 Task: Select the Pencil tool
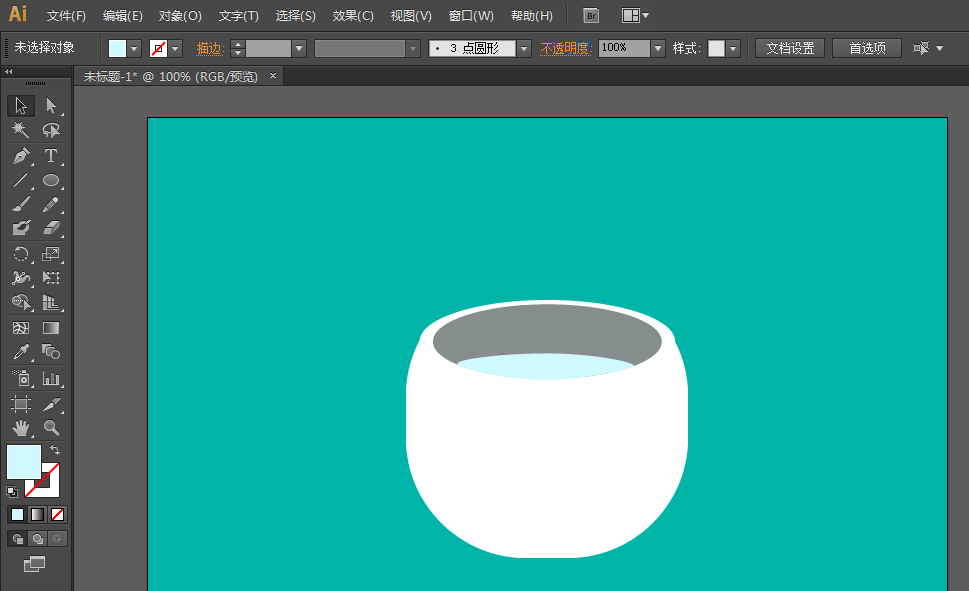tap(51, 204)
